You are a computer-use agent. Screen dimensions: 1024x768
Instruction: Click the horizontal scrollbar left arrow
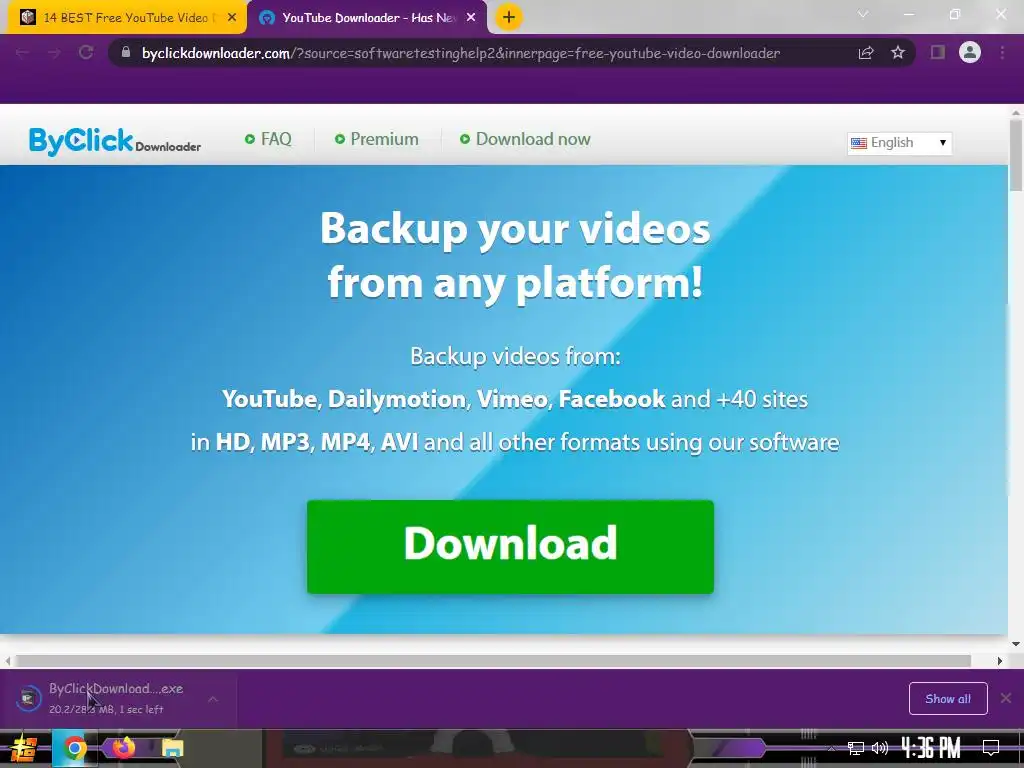click(x=7, y=661)
